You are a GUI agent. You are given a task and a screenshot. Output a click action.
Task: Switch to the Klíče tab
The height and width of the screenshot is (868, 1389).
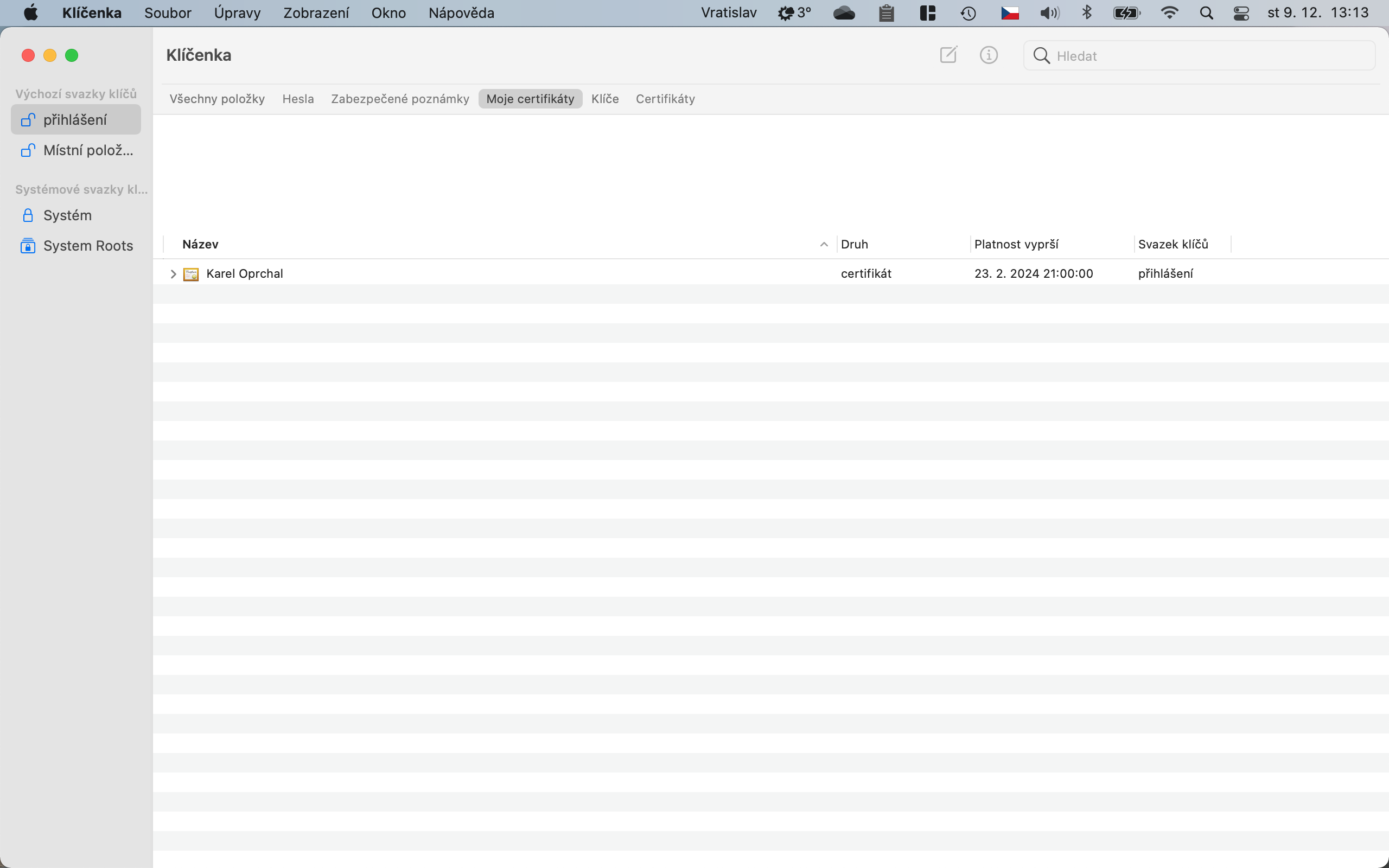point(605,99)
